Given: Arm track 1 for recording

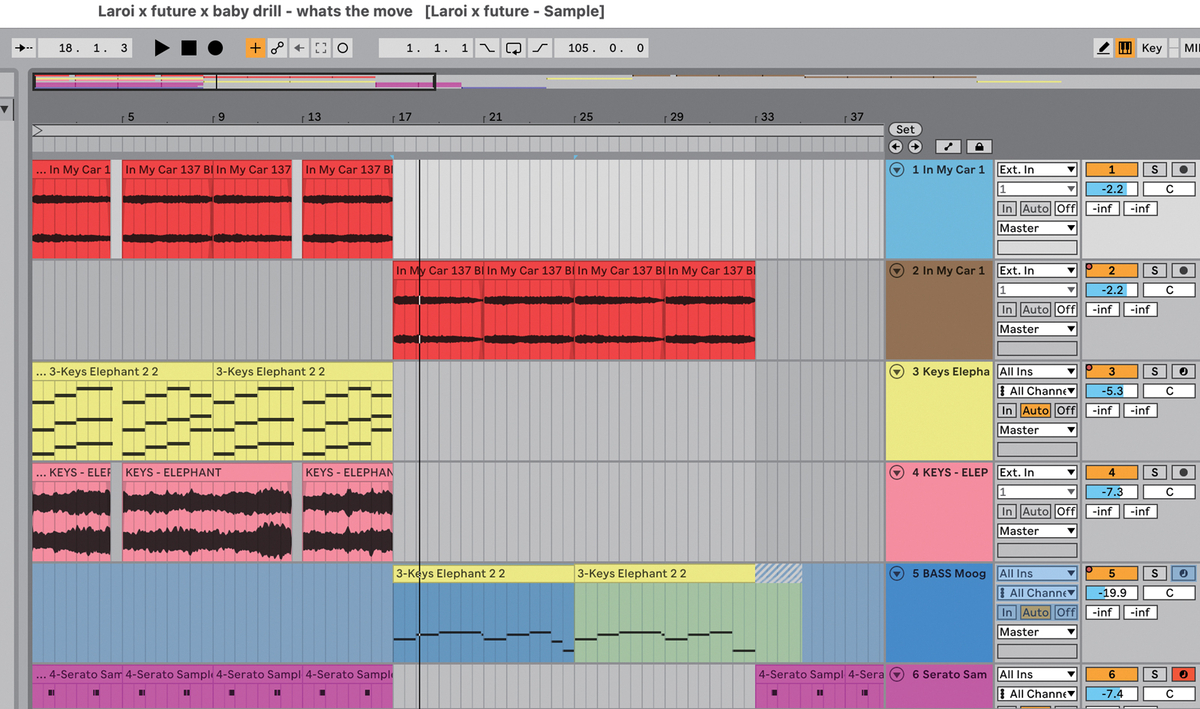Looking at the screenshot, I should click(x=1184, y=170).
